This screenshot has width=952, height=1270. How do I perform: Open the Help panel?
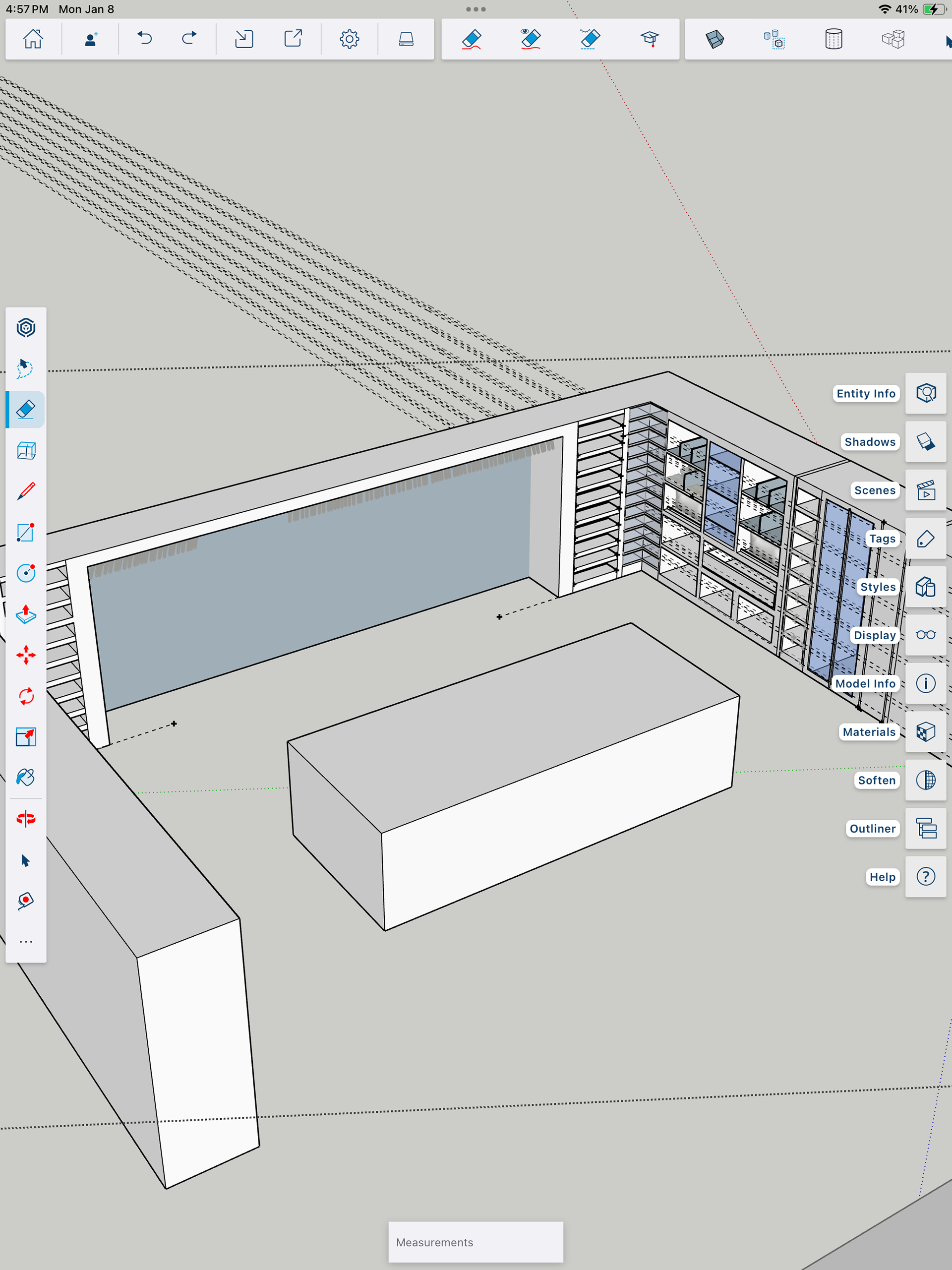click(x=925, y=877)
